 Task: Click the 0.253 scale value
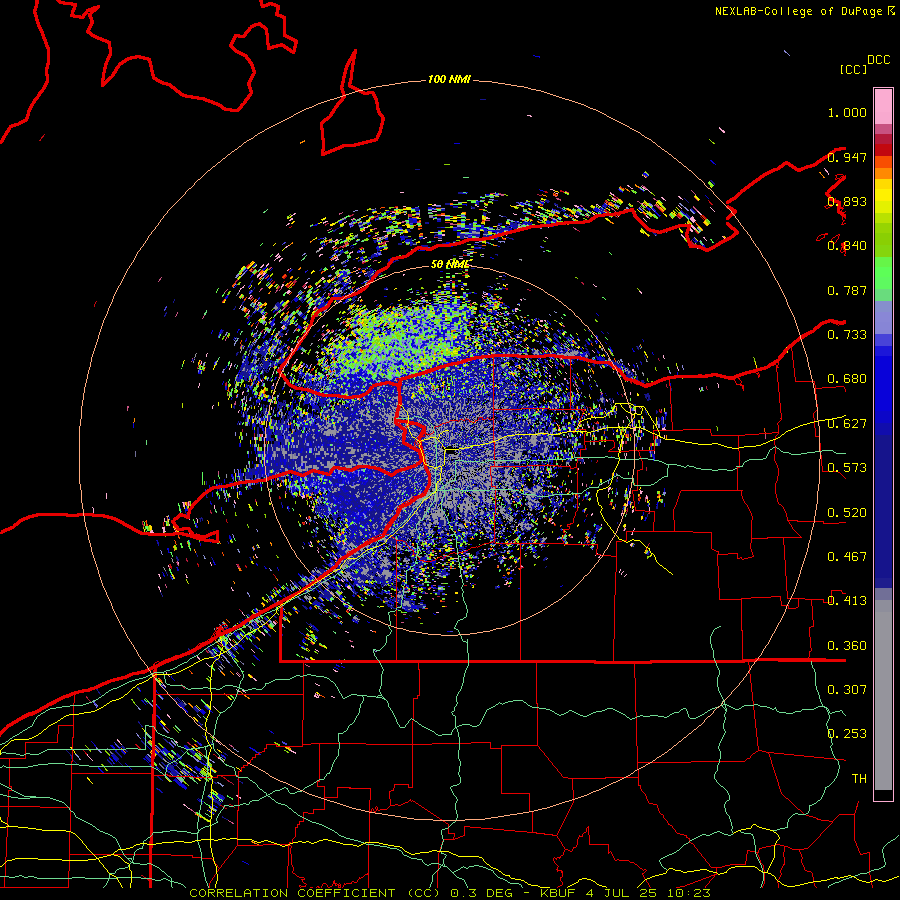point(847,734)
